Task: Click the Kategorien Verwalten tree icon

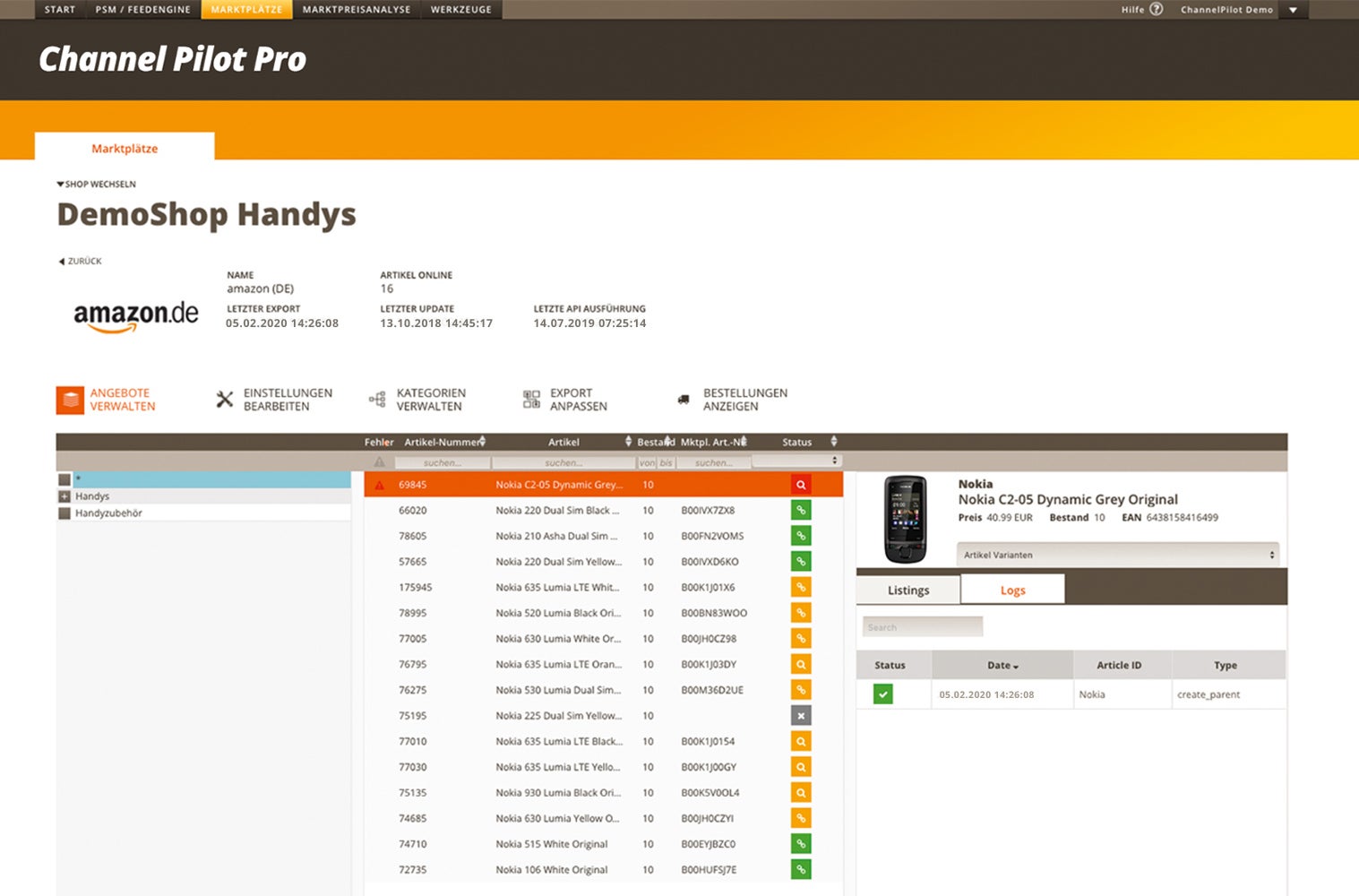Action: coord(377,400)
